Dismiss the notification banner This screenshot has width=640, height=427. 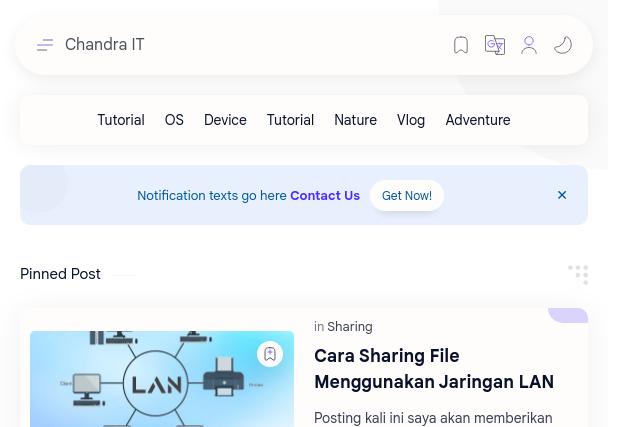[x=562, y=195]
